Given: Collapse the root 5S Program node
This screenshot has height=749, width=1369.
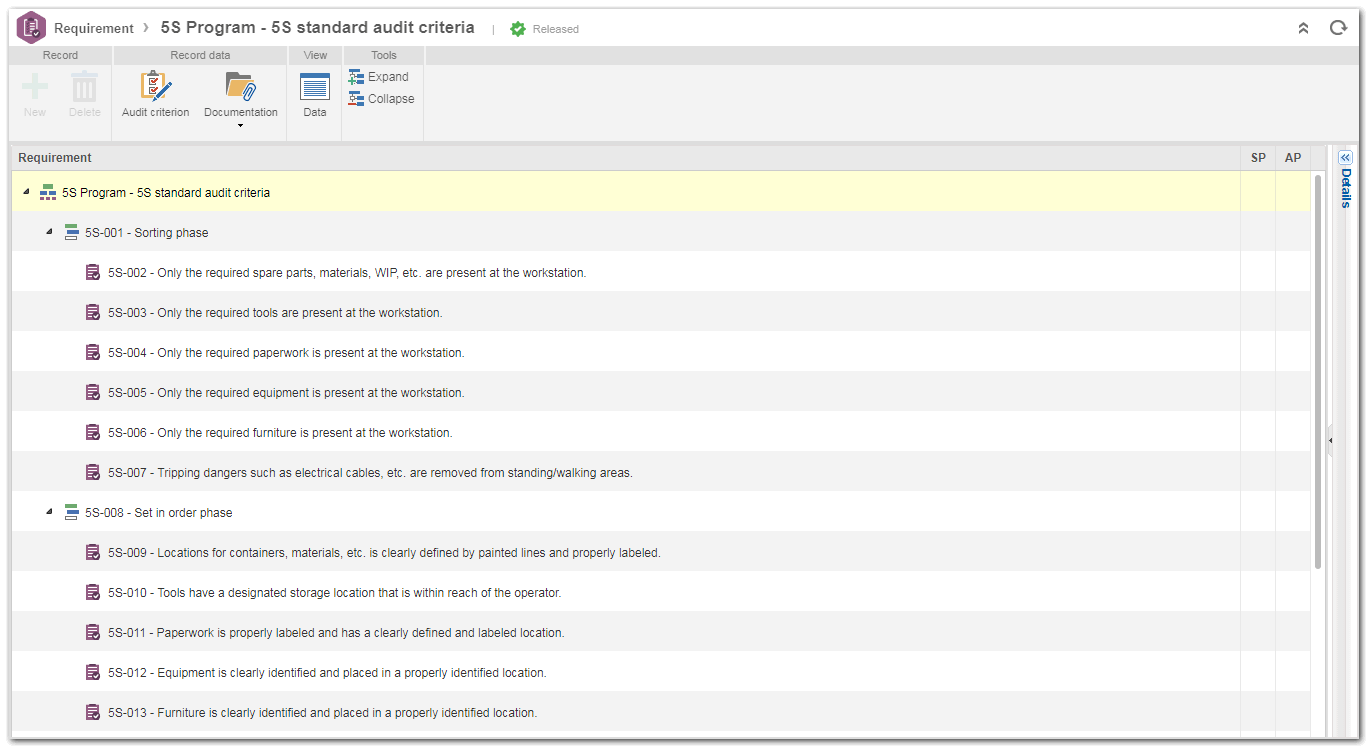Looking at the screenshot, I should pos(26,192).
